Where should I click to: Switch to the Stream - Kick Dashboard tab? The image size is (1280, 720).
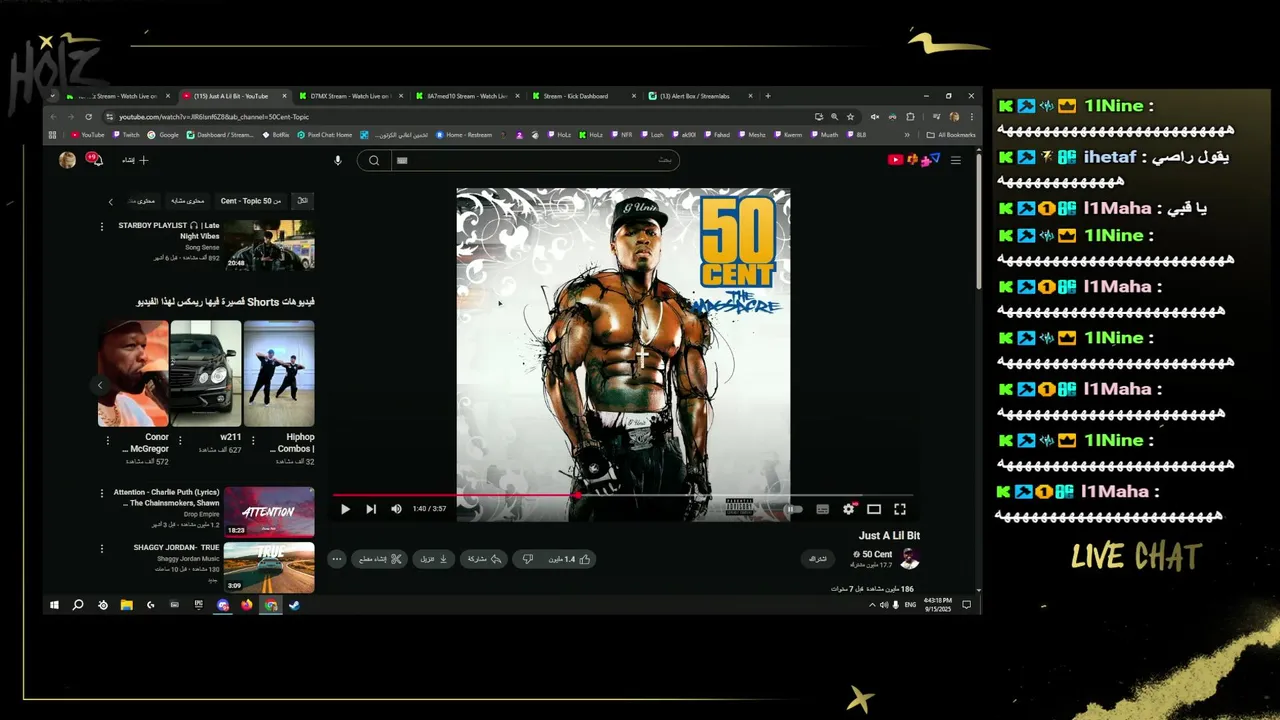click(x=582, y=96)
